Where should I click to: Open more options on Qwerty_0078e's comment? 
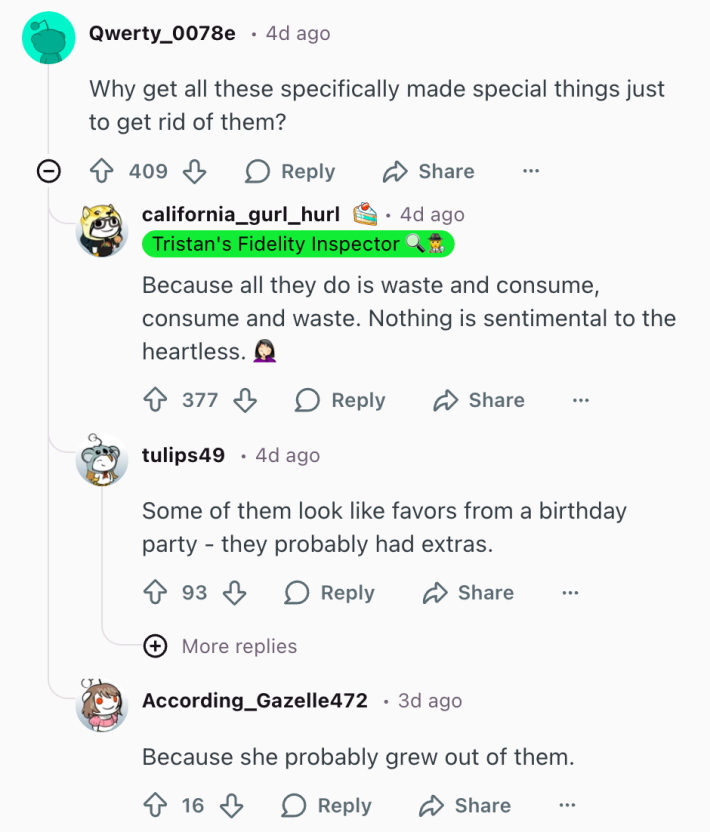(x=531, y=171)
